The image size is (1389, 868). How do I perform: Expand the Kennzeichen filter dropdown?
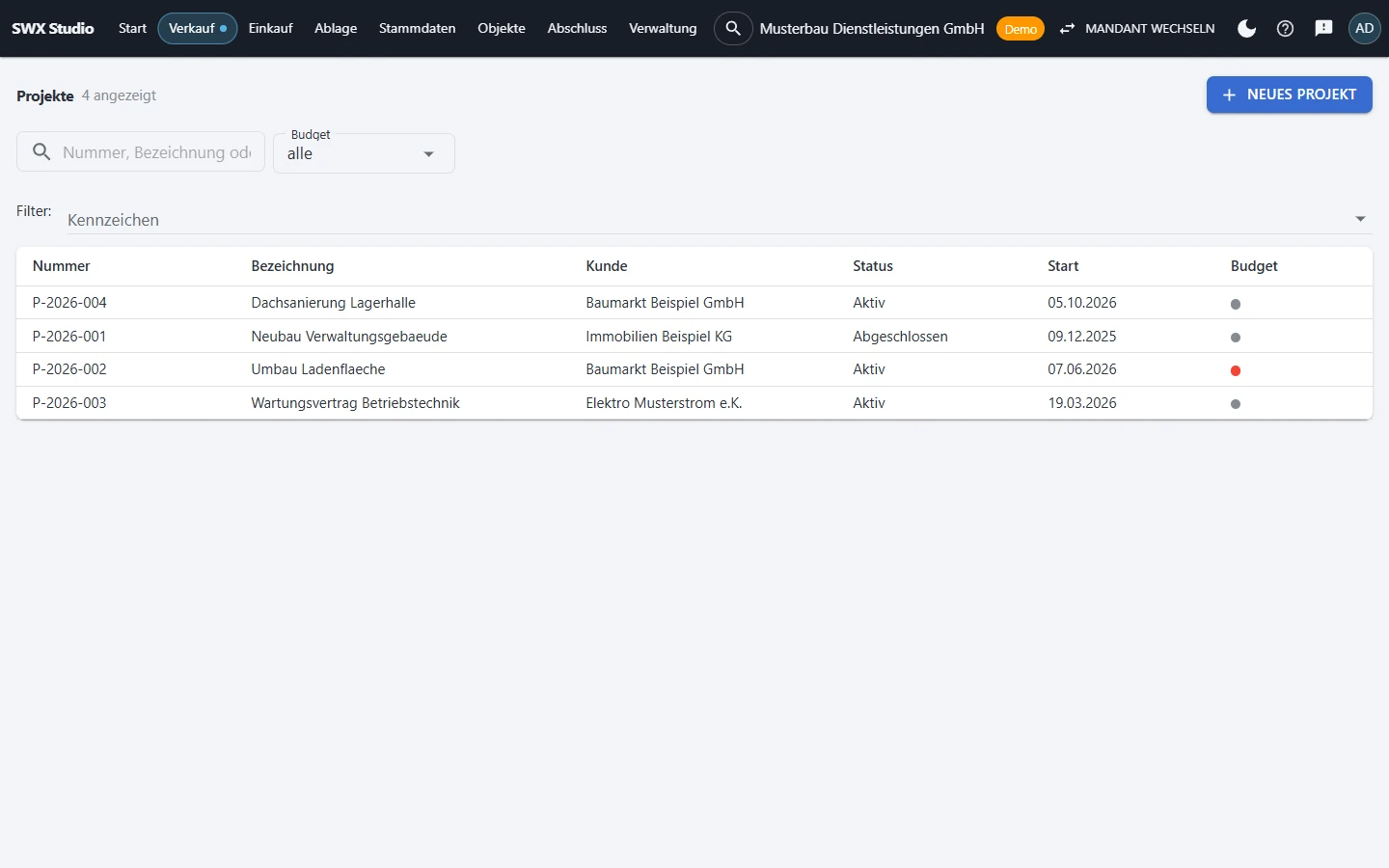(719, 220)
